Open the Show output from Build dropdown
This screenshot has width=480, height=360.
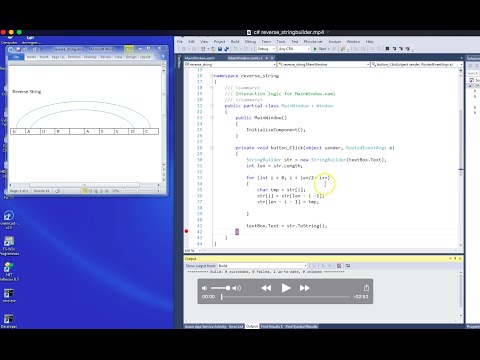tap(262, 266)
